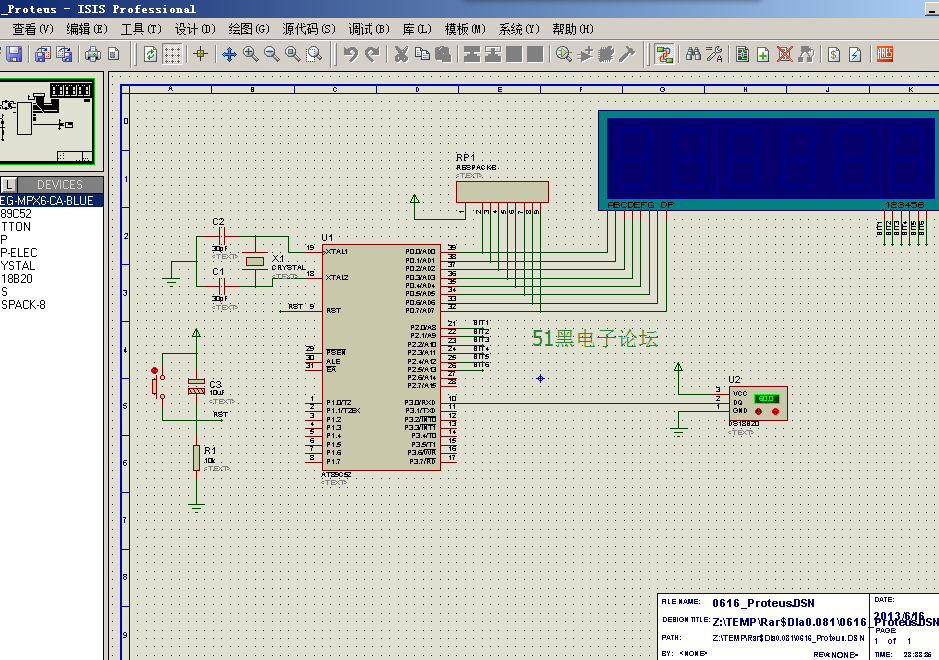Click the L library button beside DEVICES
This screenshot has width=939, height=660.
9,184
